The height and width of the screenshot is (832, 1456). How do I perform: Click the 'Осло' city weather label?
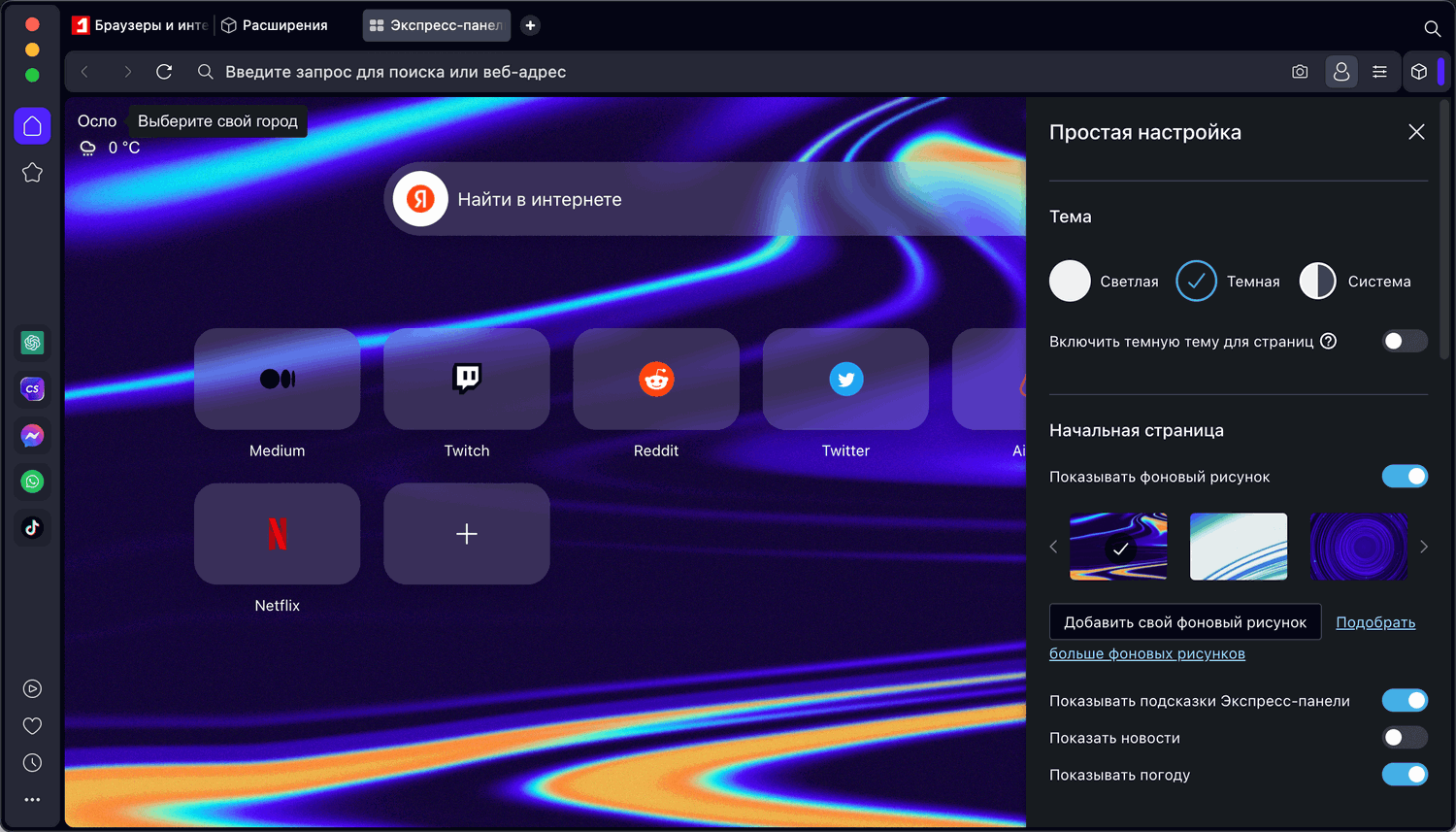click(x=97, y=121)
